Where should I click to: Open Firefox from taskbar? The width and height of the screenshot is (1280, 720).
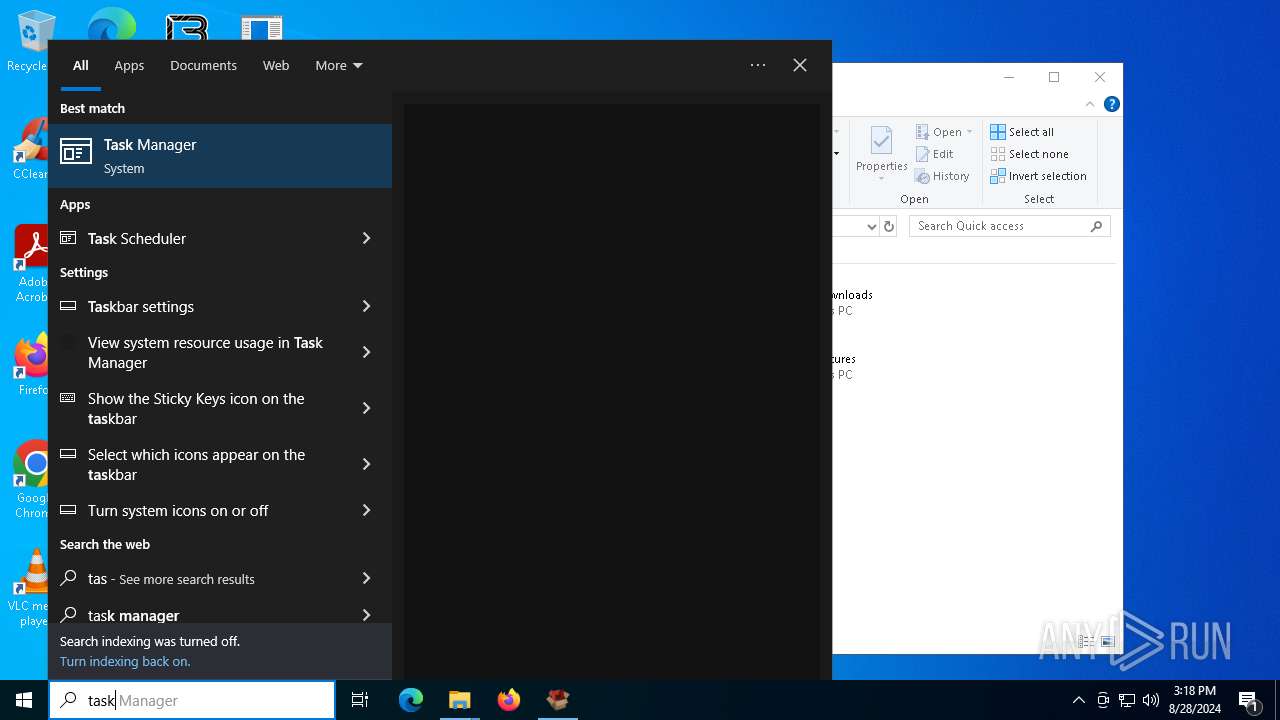509,700
